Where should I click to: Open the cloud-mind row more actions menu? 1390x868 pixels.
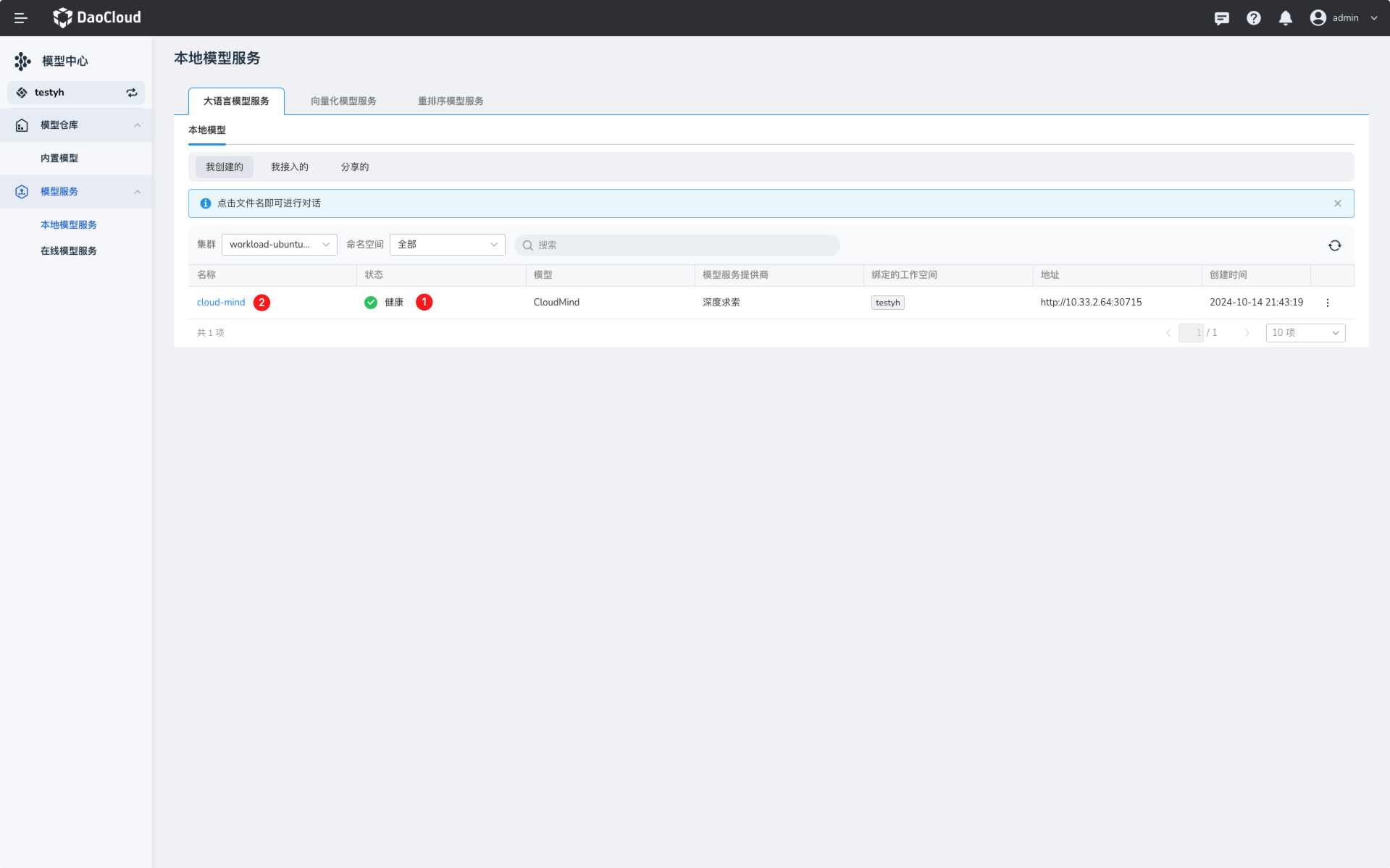(1328, 303)
